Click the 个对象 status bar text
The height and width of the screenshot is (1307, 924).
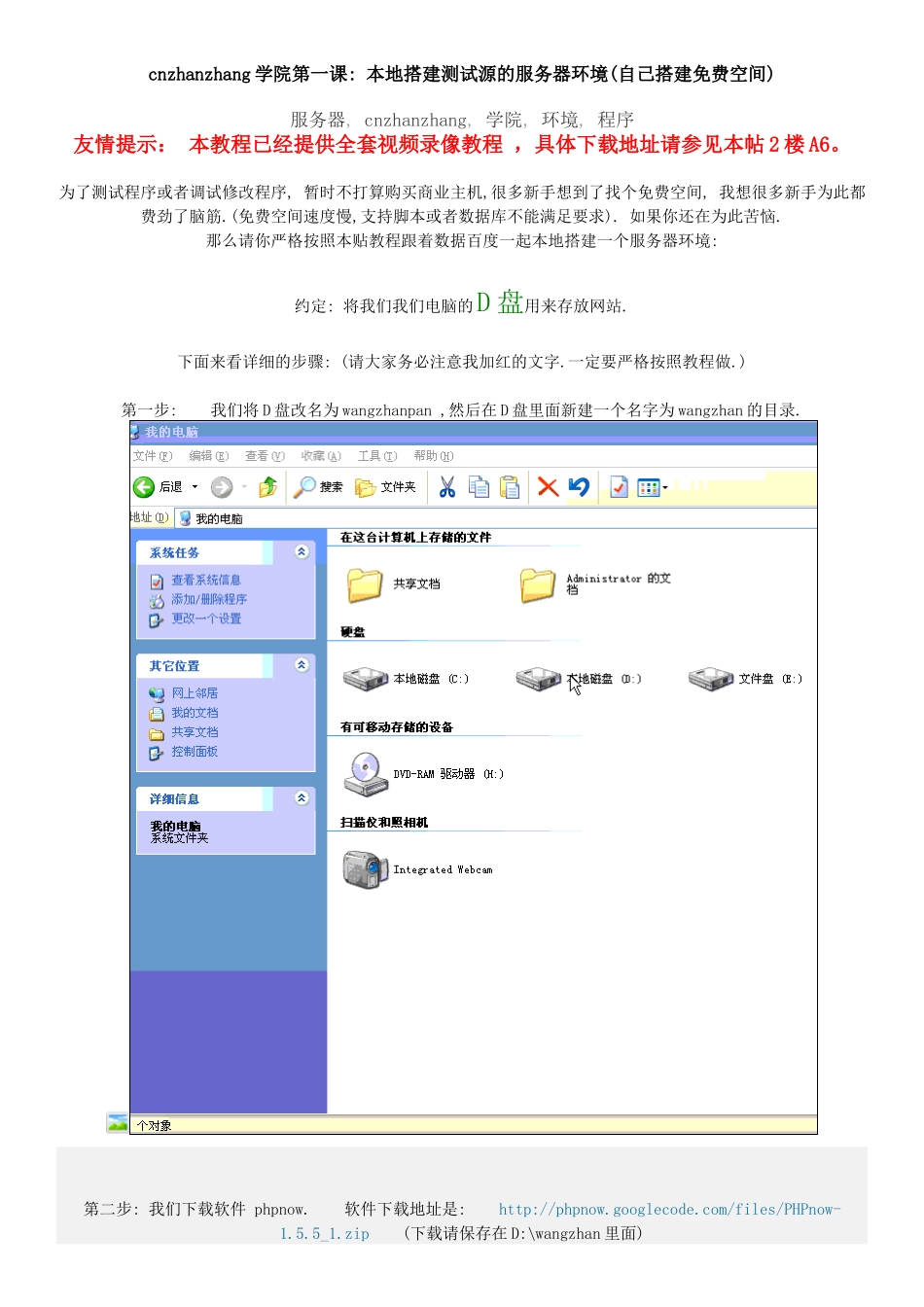[154, 1126]
